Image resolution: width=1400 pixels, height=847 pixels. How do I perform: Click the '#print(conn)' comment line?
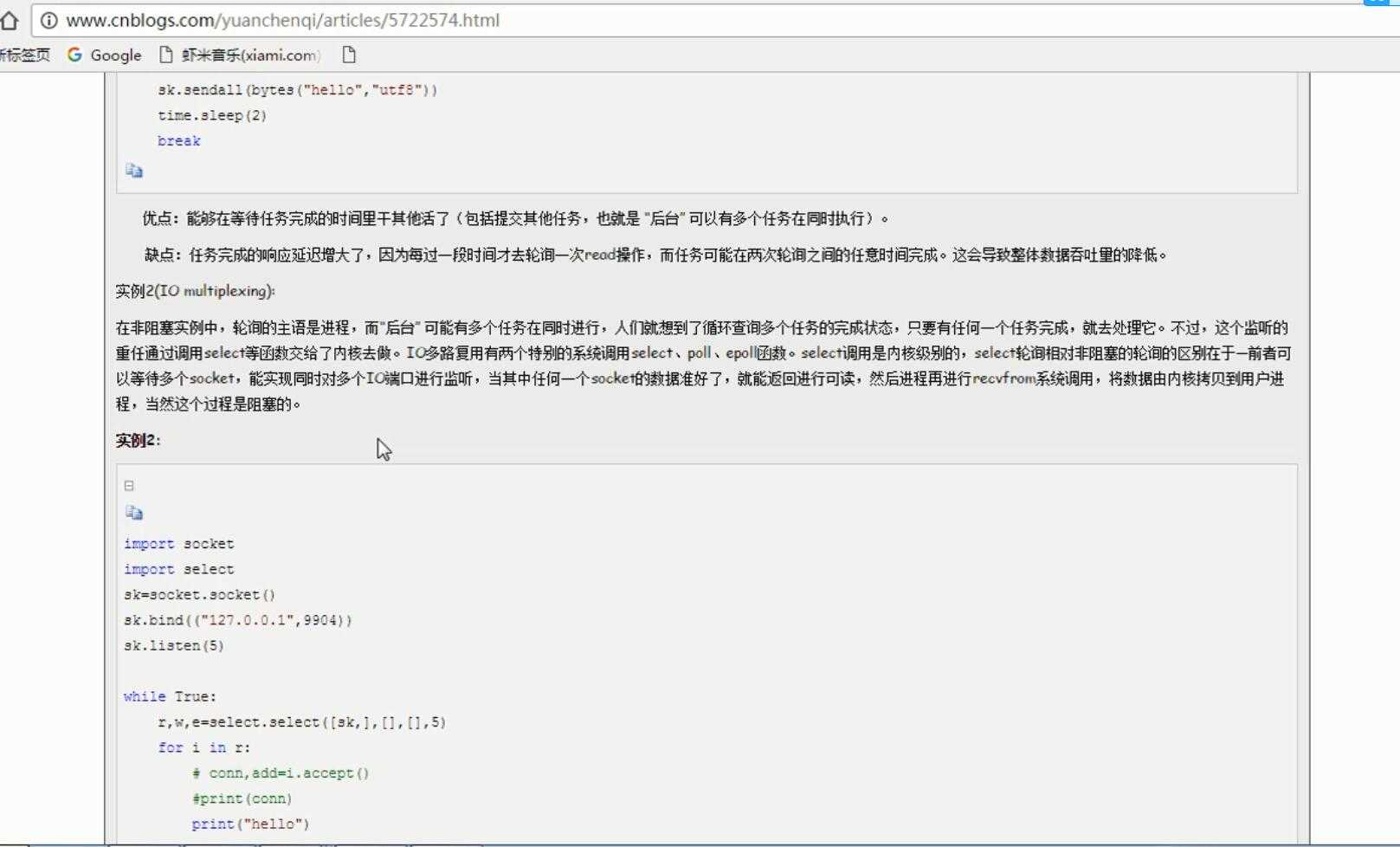pyautogui.click(x=242, y=799)
